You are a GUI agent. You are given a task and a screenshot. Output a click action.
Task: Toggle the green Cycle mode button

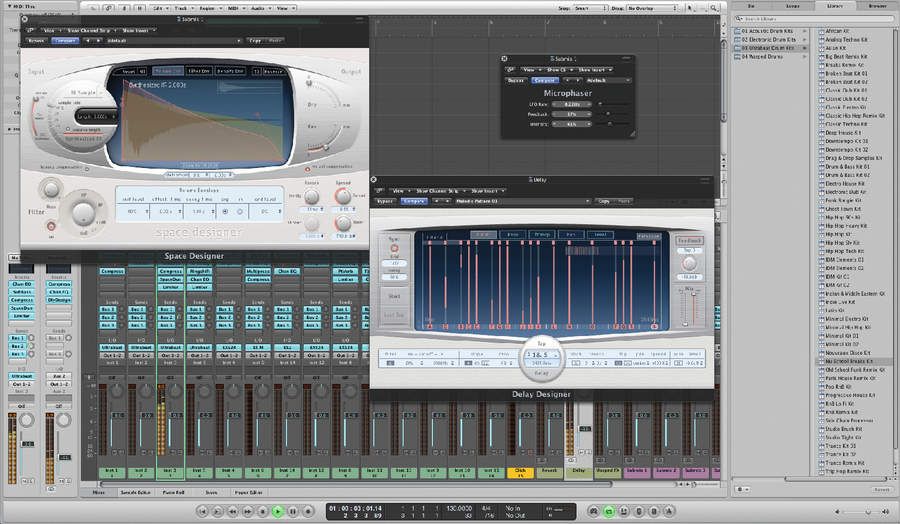(609, 510)
